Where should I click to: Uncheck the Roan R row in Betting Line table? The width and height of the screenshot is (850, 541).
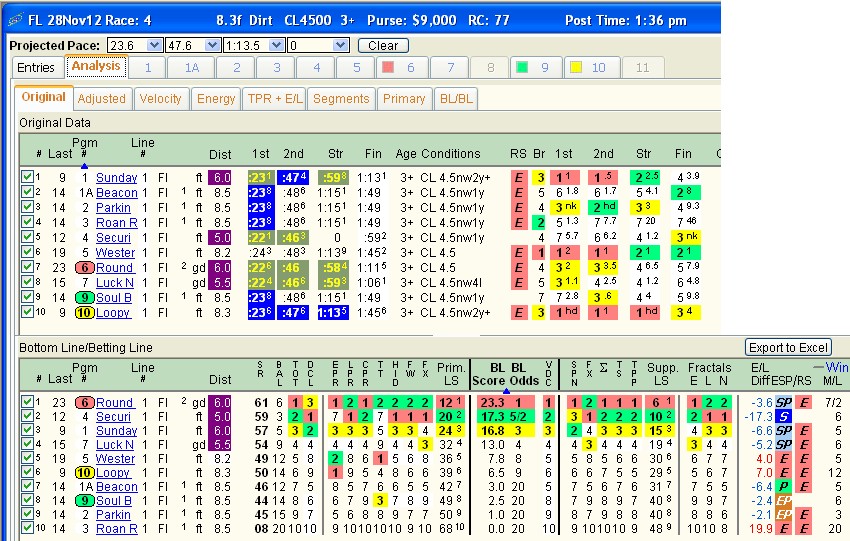pyautogui.click(x=27, y=527)
